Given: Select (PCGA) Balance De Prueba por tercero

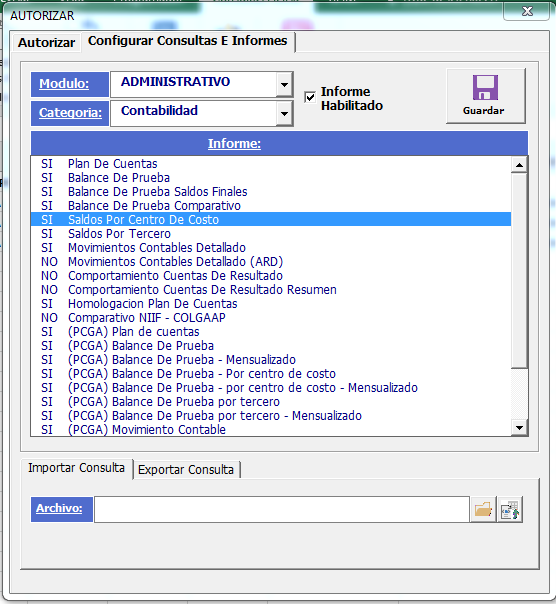Looking at the screenshot, I should tap(271, 402).
